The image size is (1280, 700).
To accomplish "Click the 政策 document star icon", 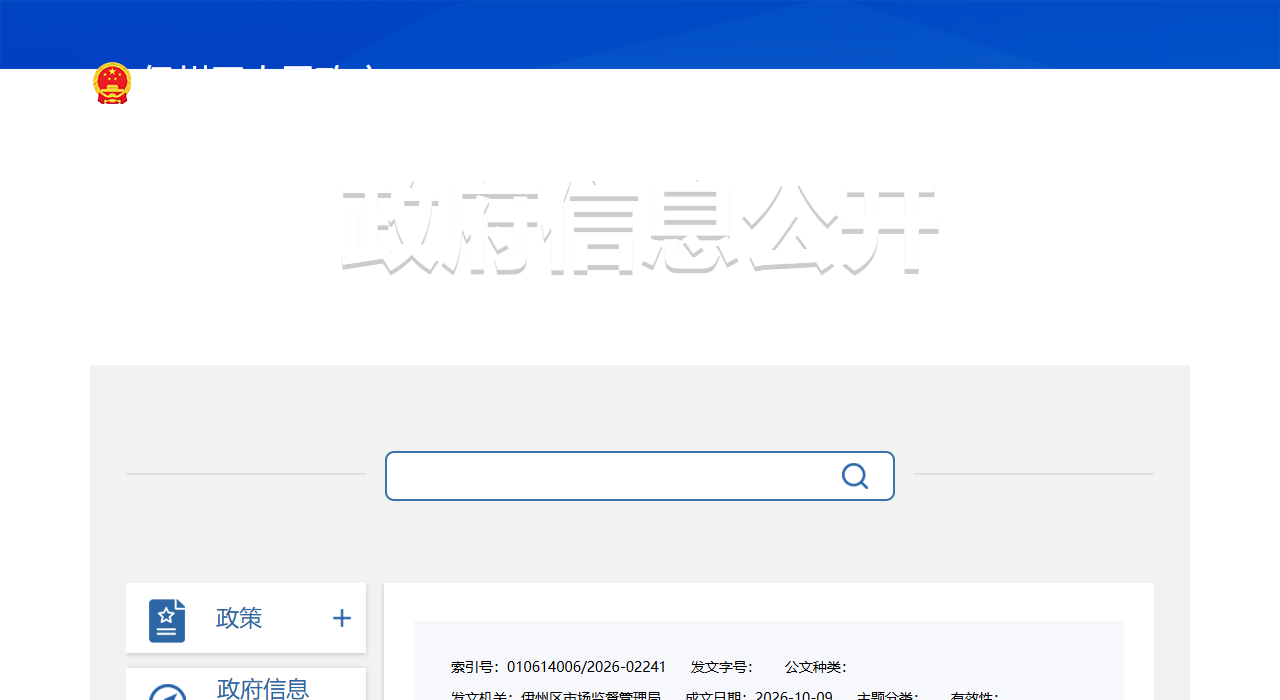I will pos(167,620).
